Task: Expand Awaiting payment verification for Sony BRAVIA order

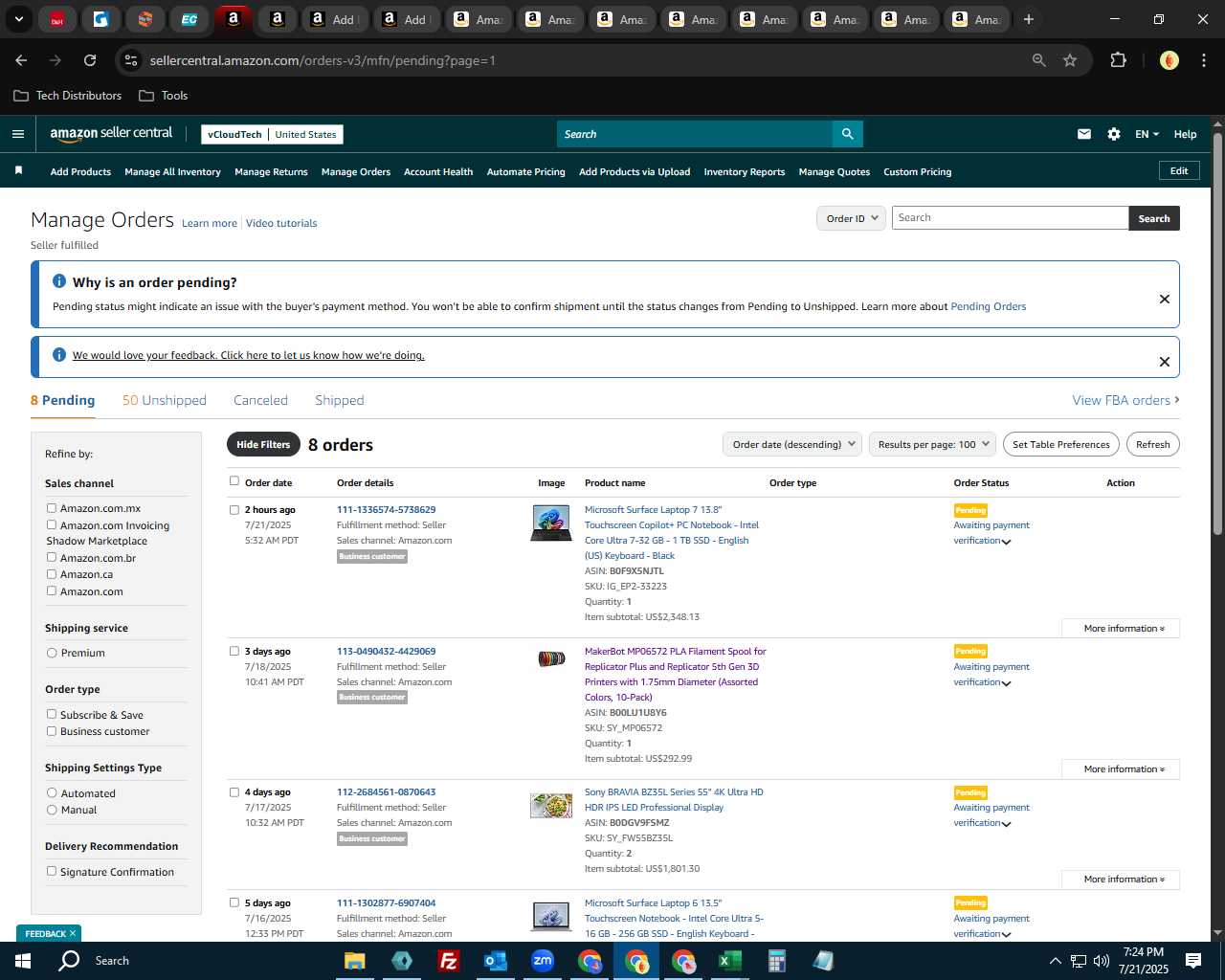Action: 1007,824
